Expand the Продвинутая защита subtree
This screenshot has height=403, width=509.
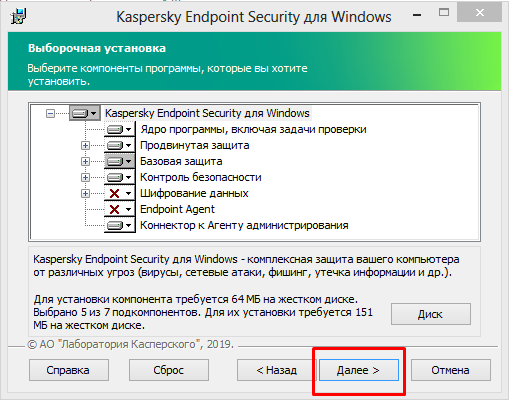click(85, 146)
